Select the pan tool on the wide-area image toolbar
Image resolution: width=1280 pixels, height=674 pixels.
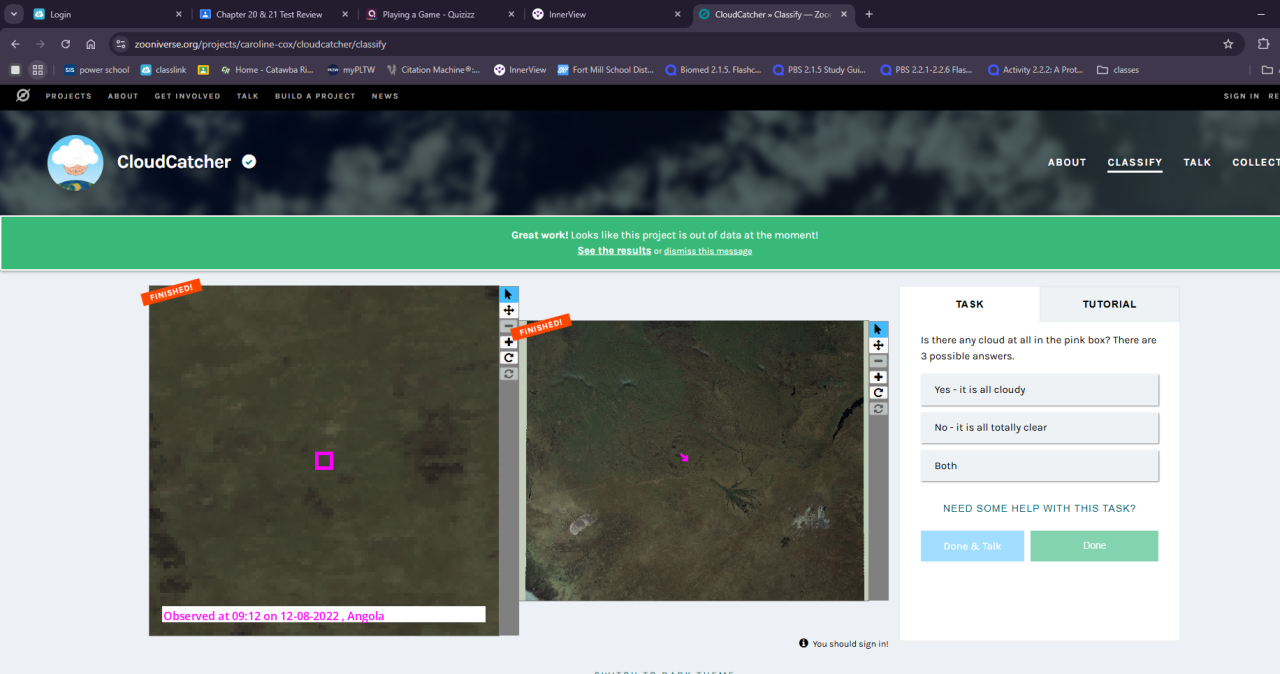(x=879, y=345)
